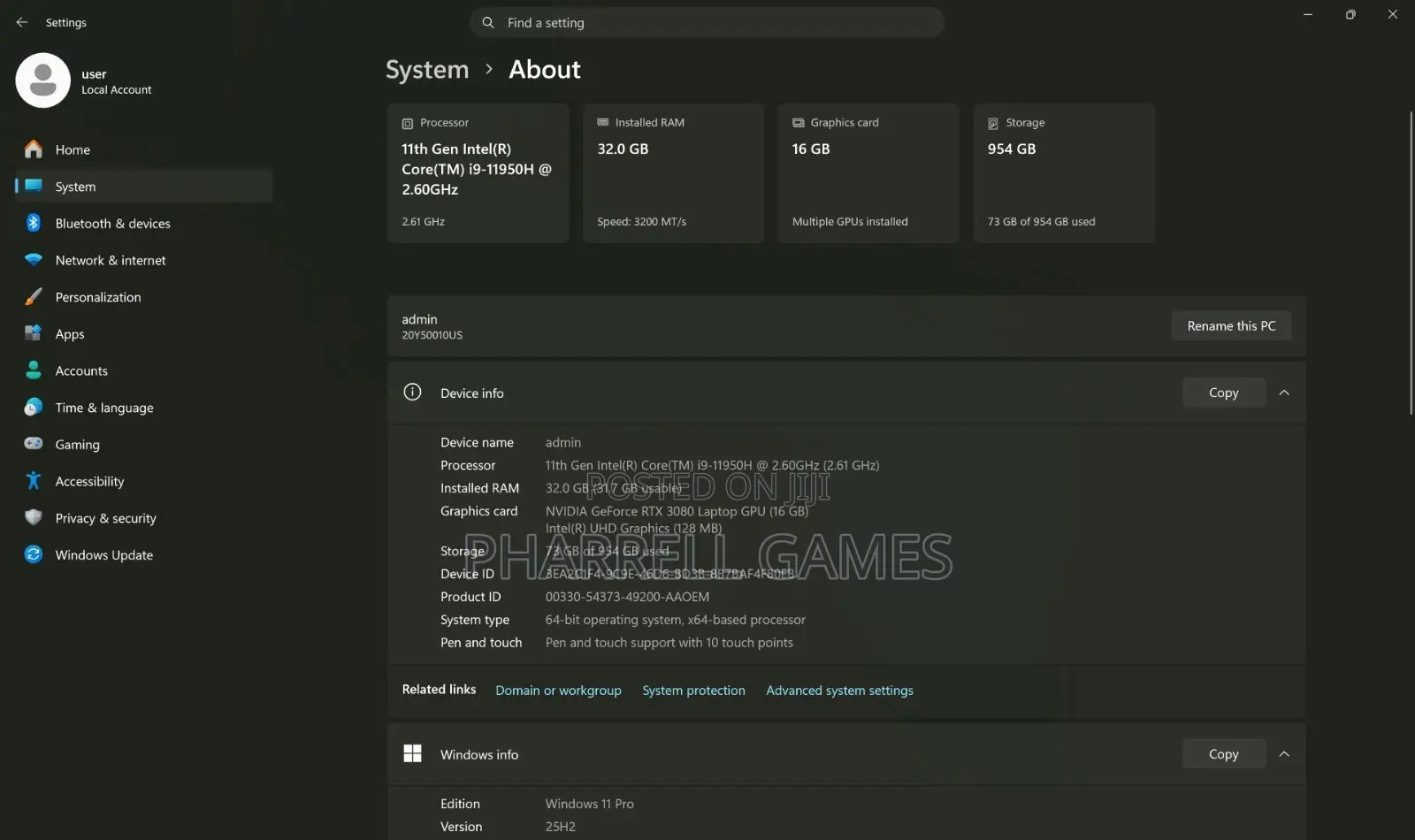1415x840 pixels.
Task: Click the Windows 11 Pro edition text
Action: 589,804
